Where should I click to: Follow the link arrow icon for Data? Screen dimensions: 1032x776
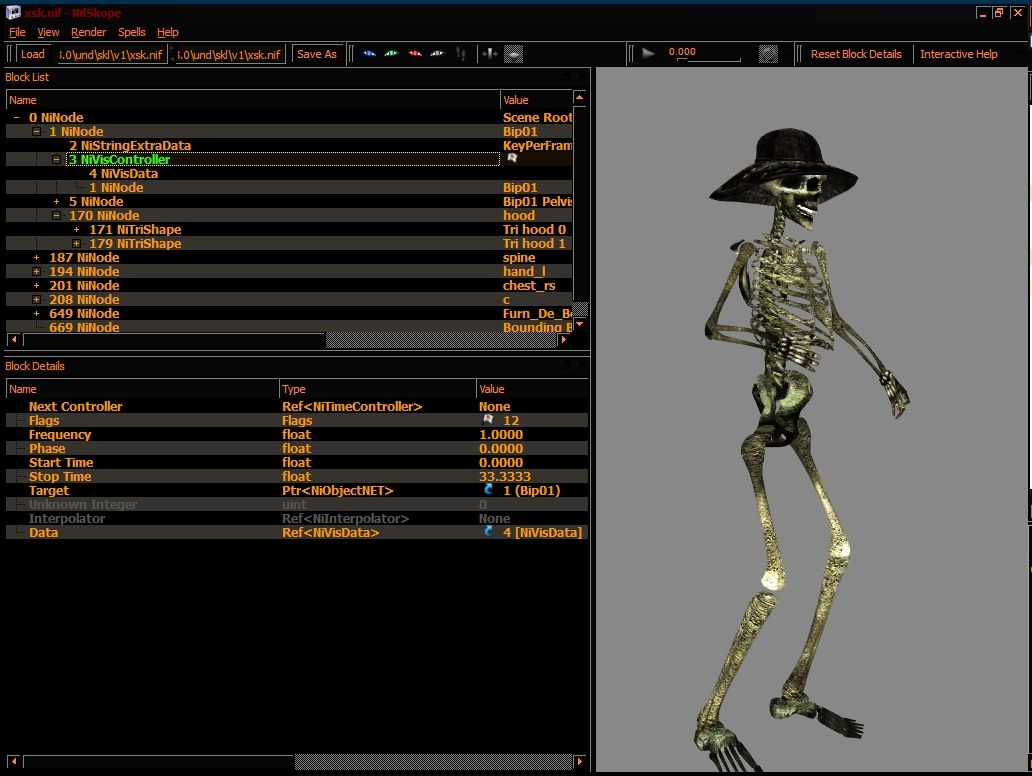click(x=488, y=532)
